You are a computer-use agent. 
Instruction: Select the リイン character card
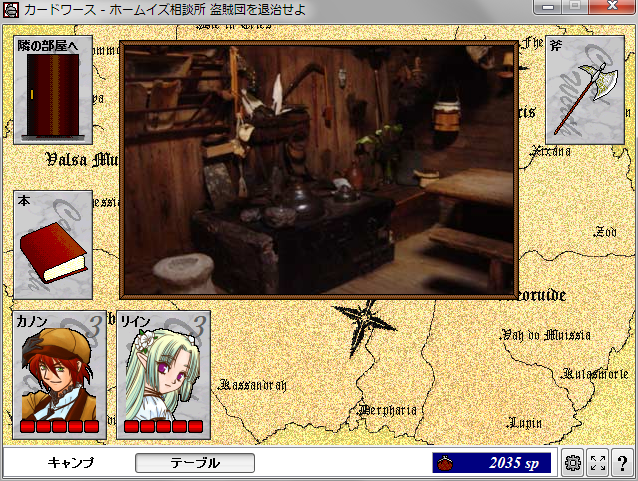(164, 375)
